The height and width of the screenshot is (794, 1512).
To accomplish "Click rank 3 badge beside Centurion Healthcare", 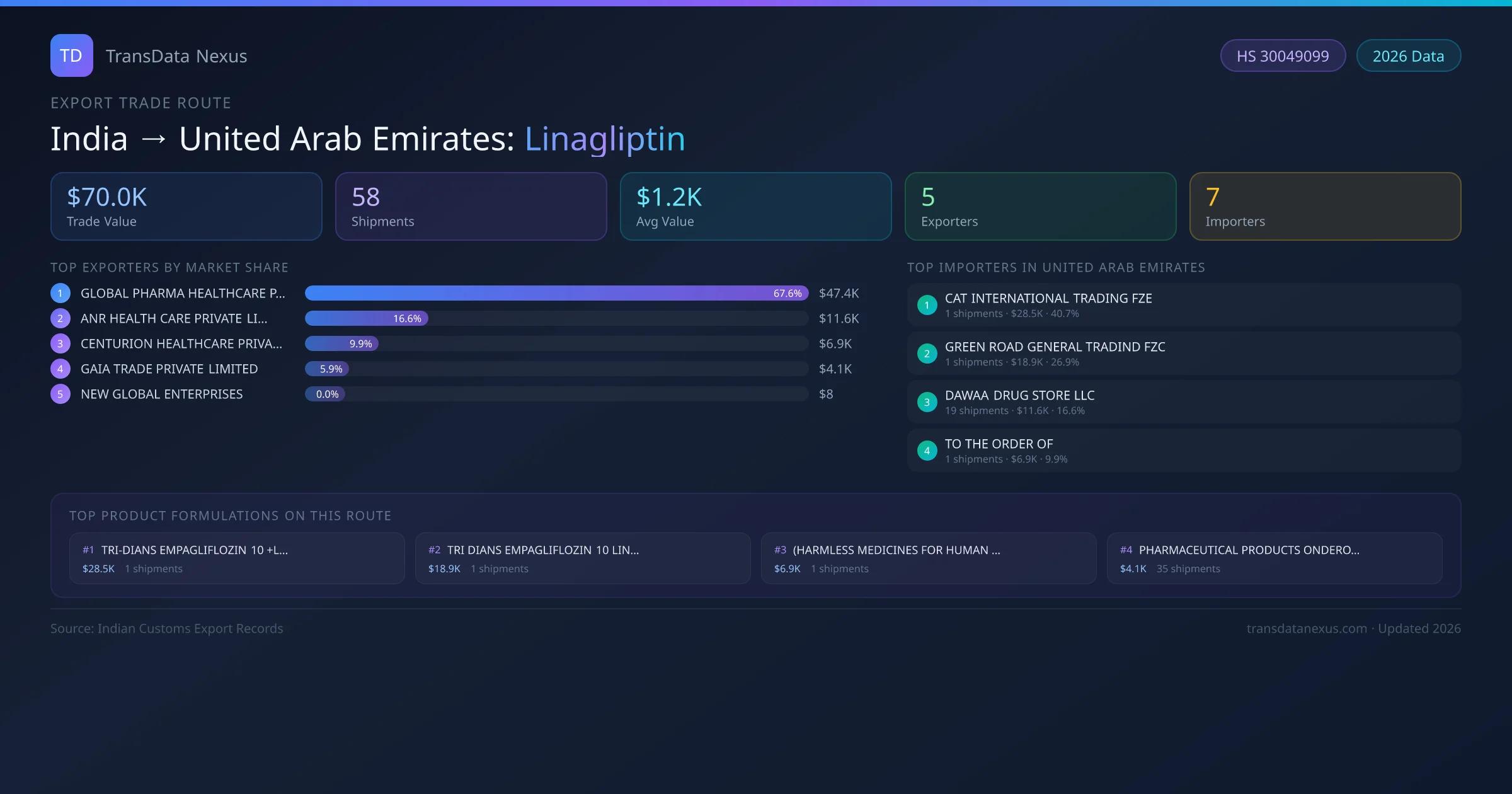I will point(60,343).
